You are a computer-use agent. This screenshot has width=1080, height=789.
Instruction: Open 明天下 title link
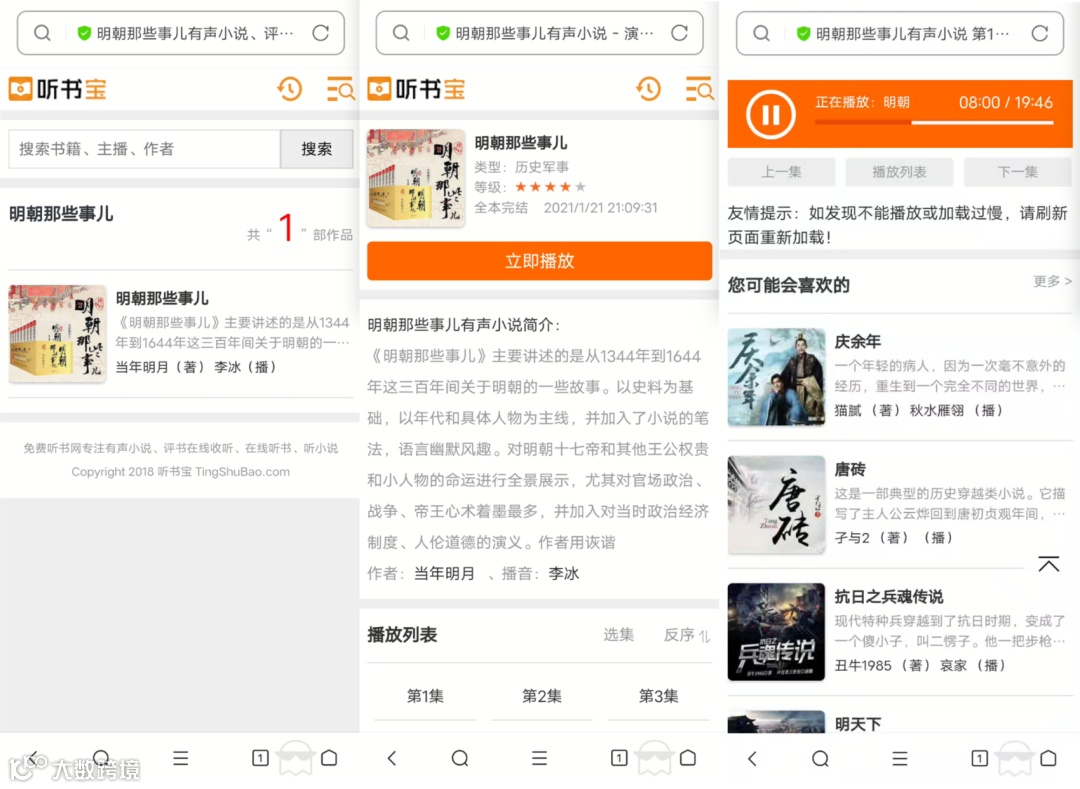pyautogui.click(x=858, y=724)
